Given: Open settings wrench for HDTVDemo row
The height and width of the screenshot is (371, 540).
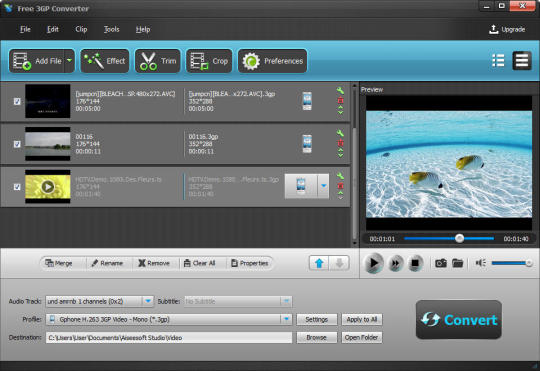Looking at the screenshot, I should [340, 176].
